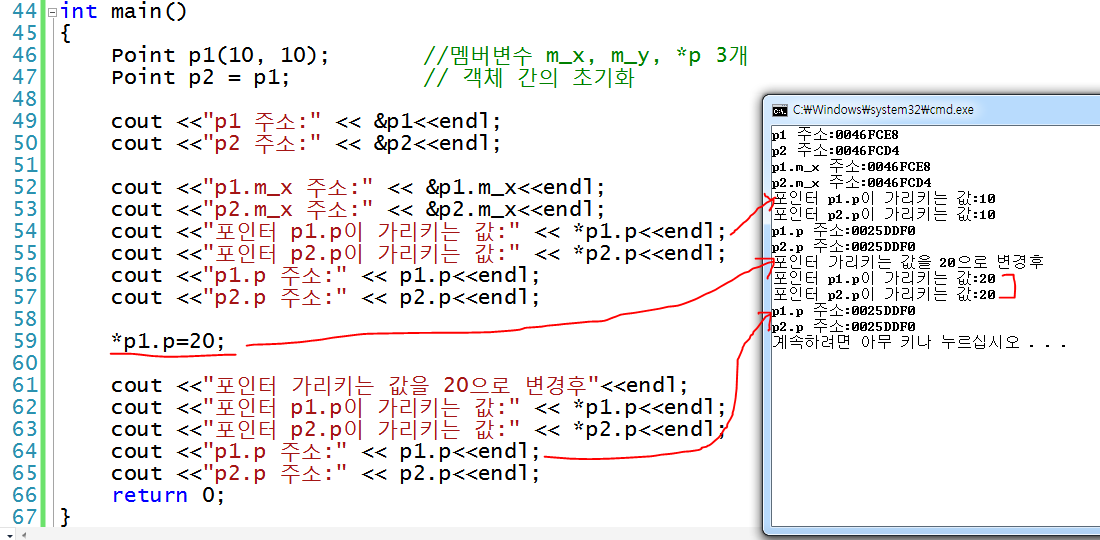Click console line 'p2.p이 가리키는 값:20'

(883, 295)
